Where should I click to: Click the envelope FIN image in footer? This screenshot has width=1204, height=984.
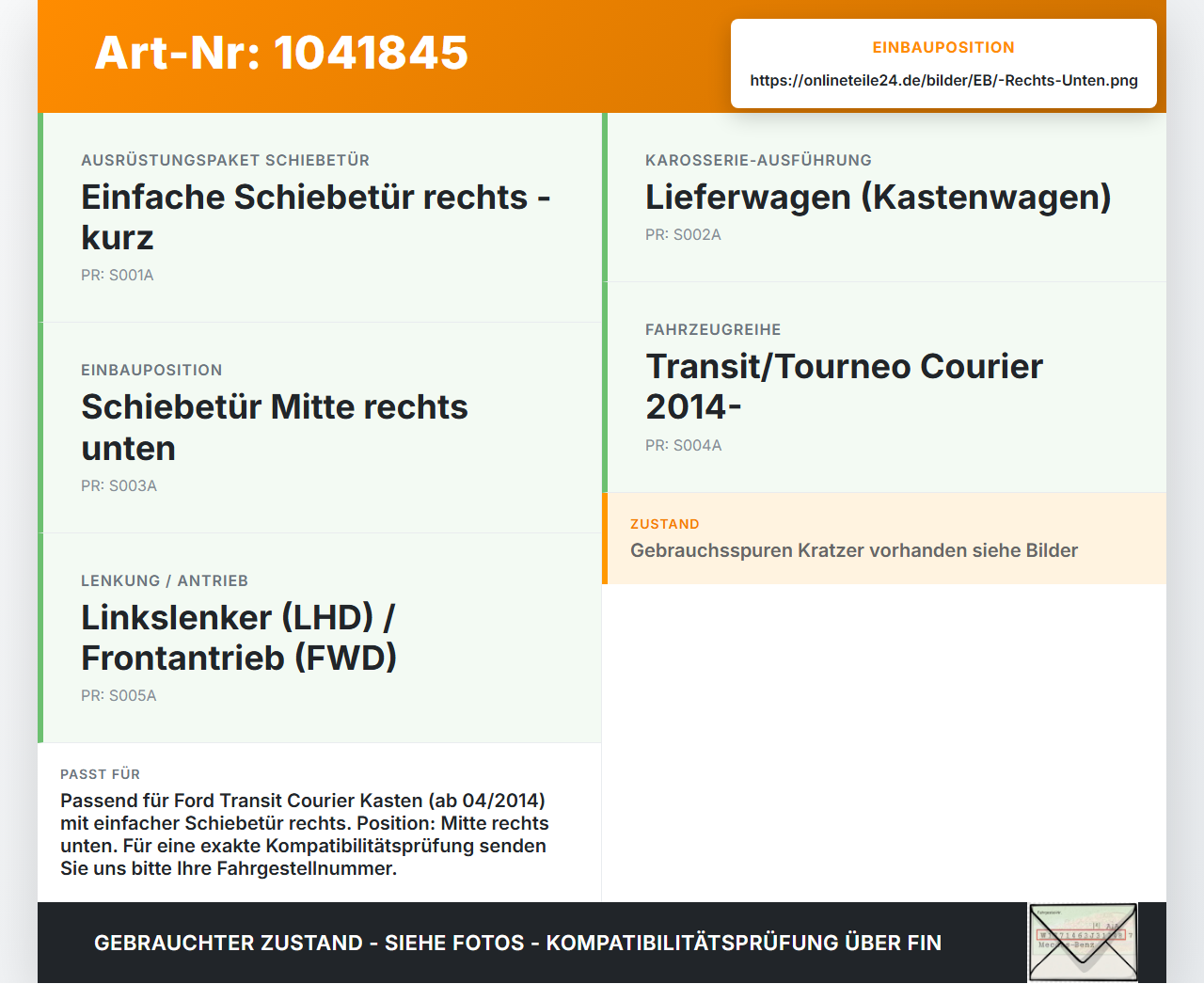click(x=1083, y=943)
